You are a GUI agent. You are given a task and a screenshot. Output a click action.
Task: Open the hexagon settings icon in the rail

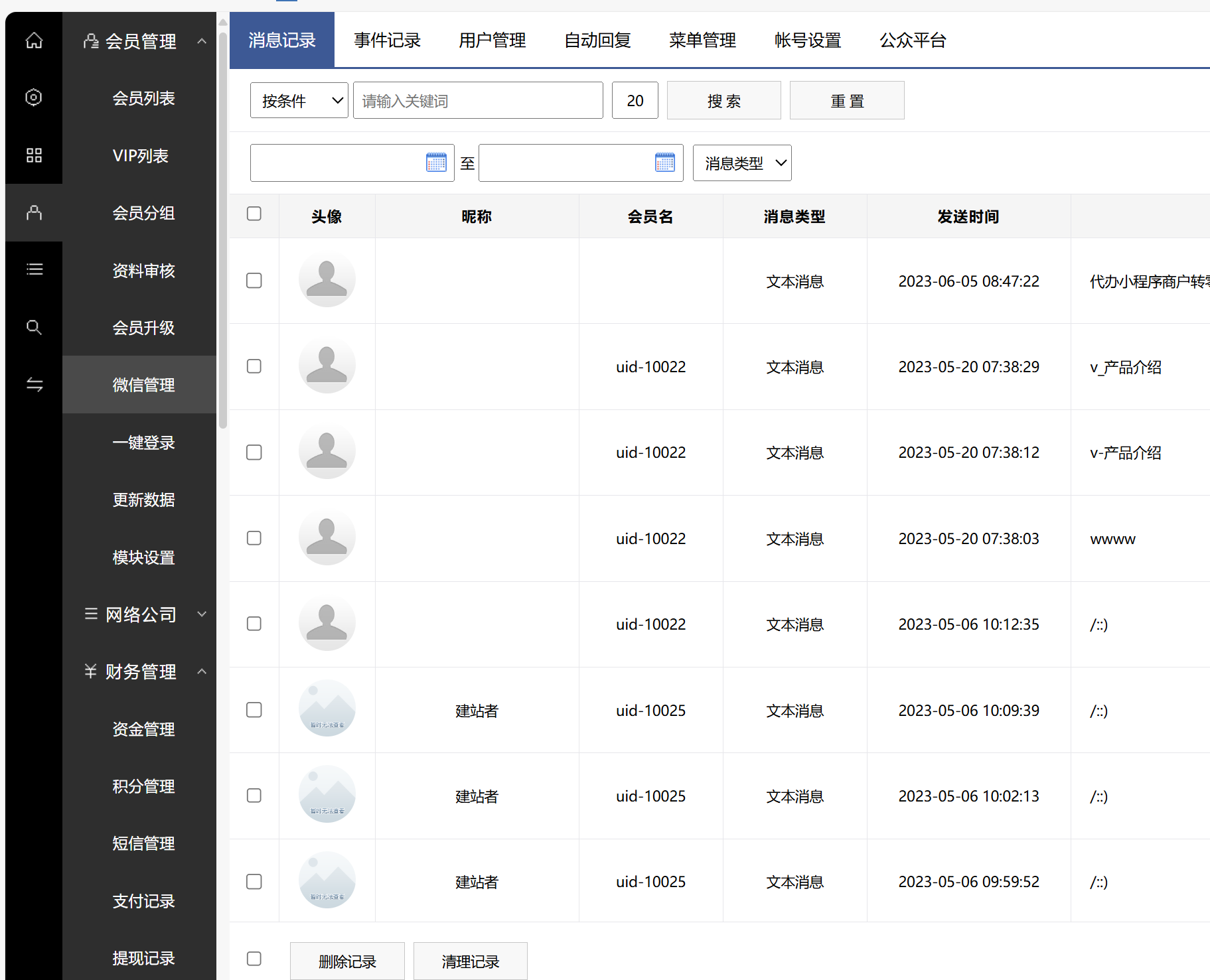tap(34, 98)
